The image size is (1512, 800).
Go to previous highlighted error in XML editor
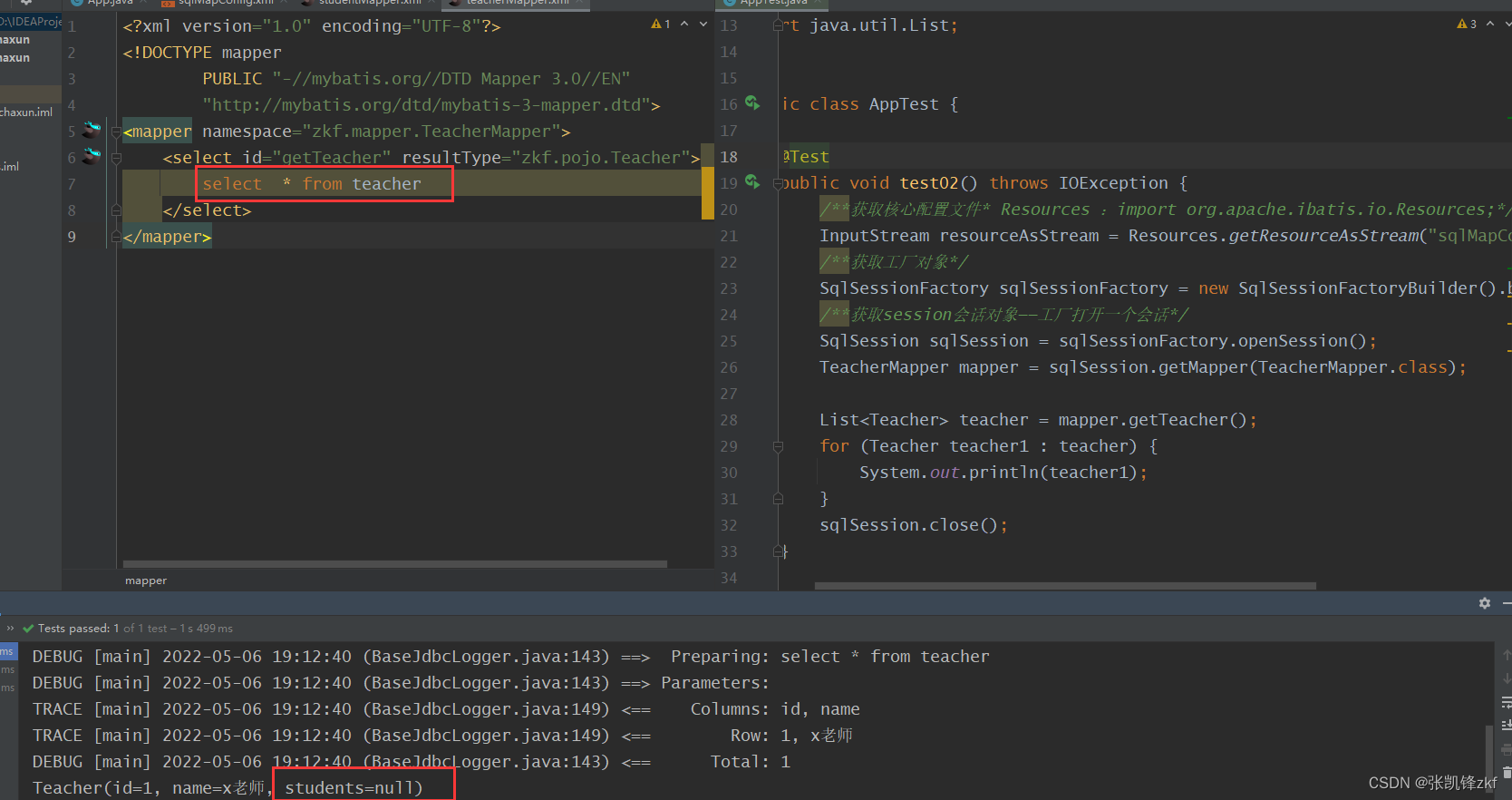tap(684, 24)
